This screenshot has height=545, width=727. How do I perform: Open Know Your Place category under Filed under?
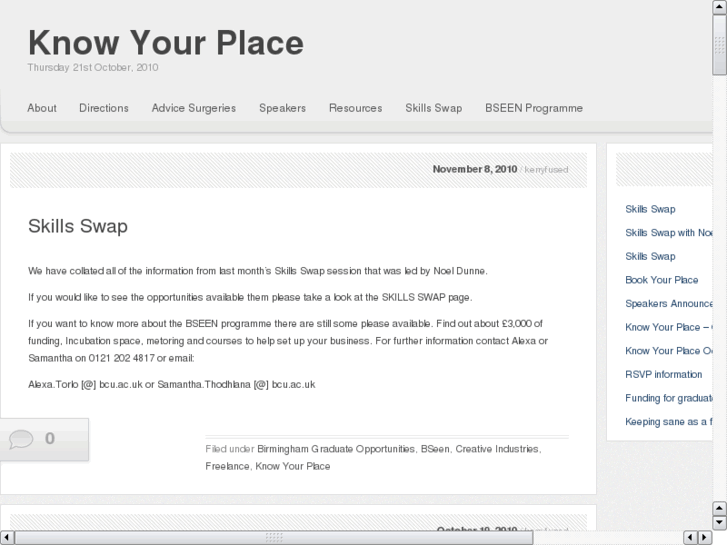(293, 466)
